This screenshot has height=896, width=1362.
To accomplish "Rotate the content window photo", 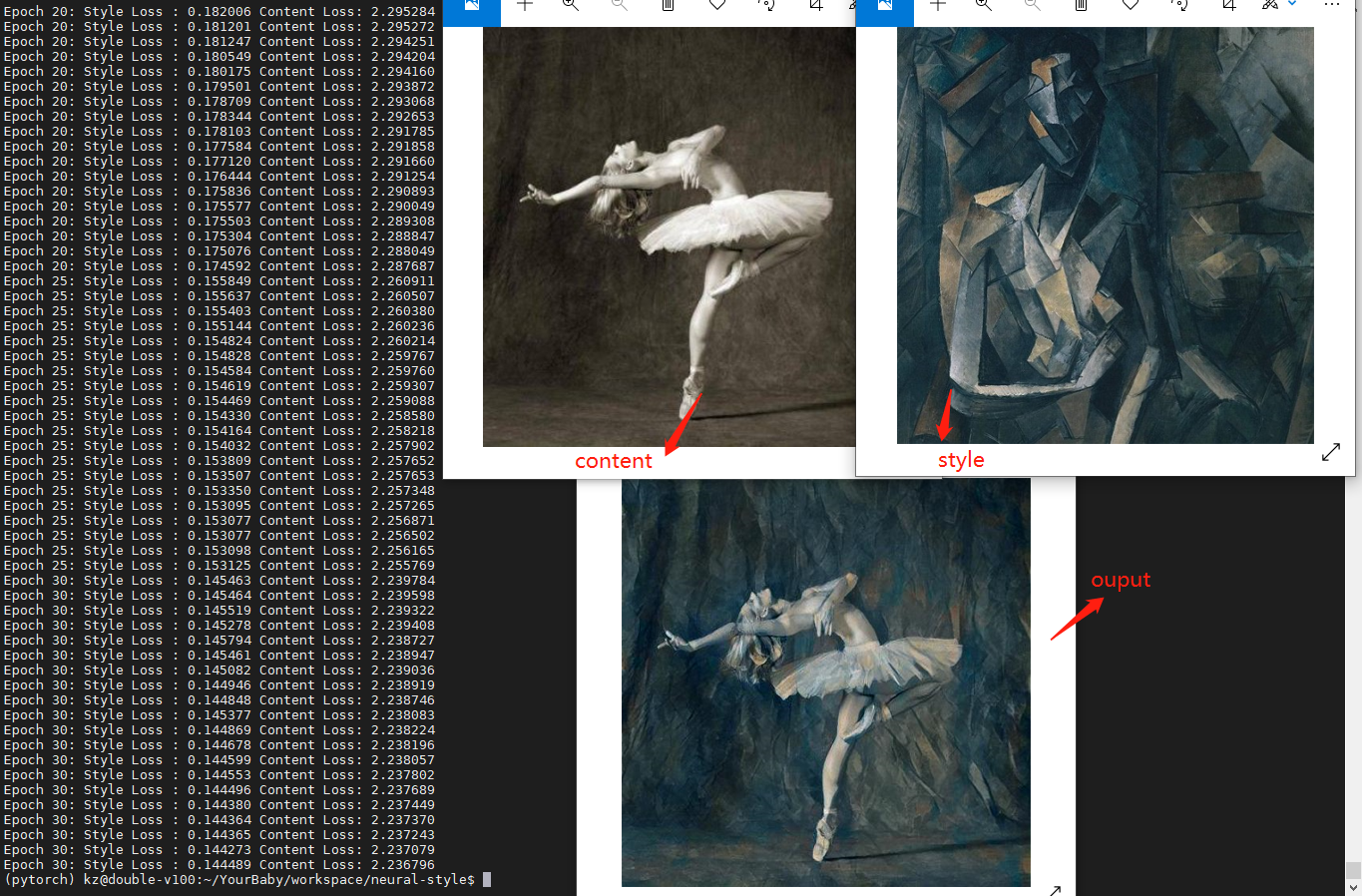I will 766,6.
